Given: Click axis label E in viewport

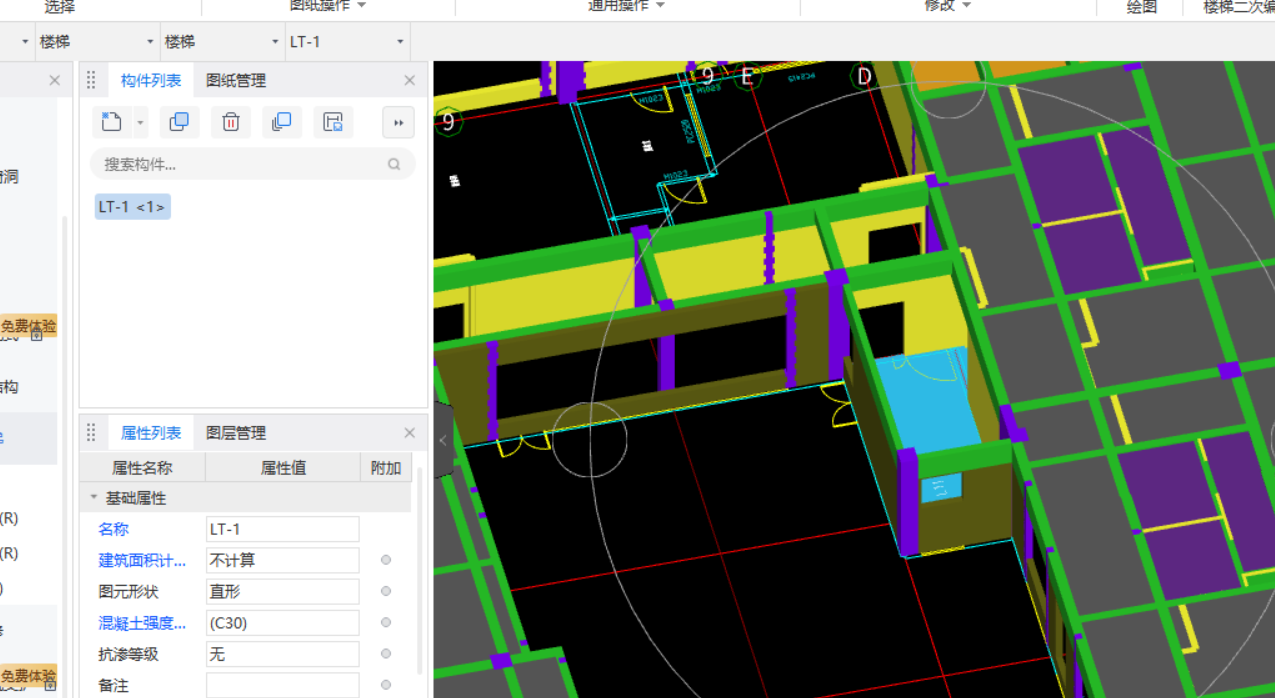Looking at the screenshot, I should pyautogui.click(x=746, y=76).
